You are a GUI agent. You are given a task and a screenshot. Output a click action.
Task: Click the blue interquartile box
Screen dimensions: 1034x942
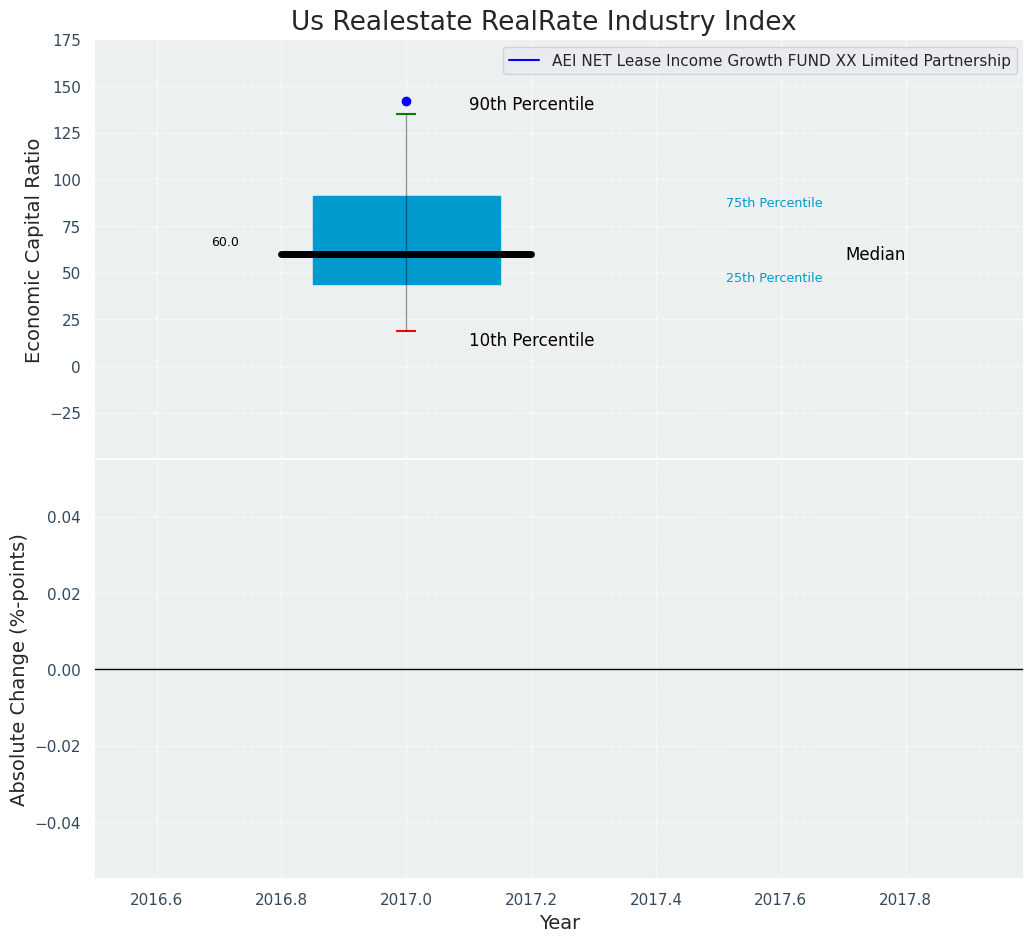tap(360, 220)
